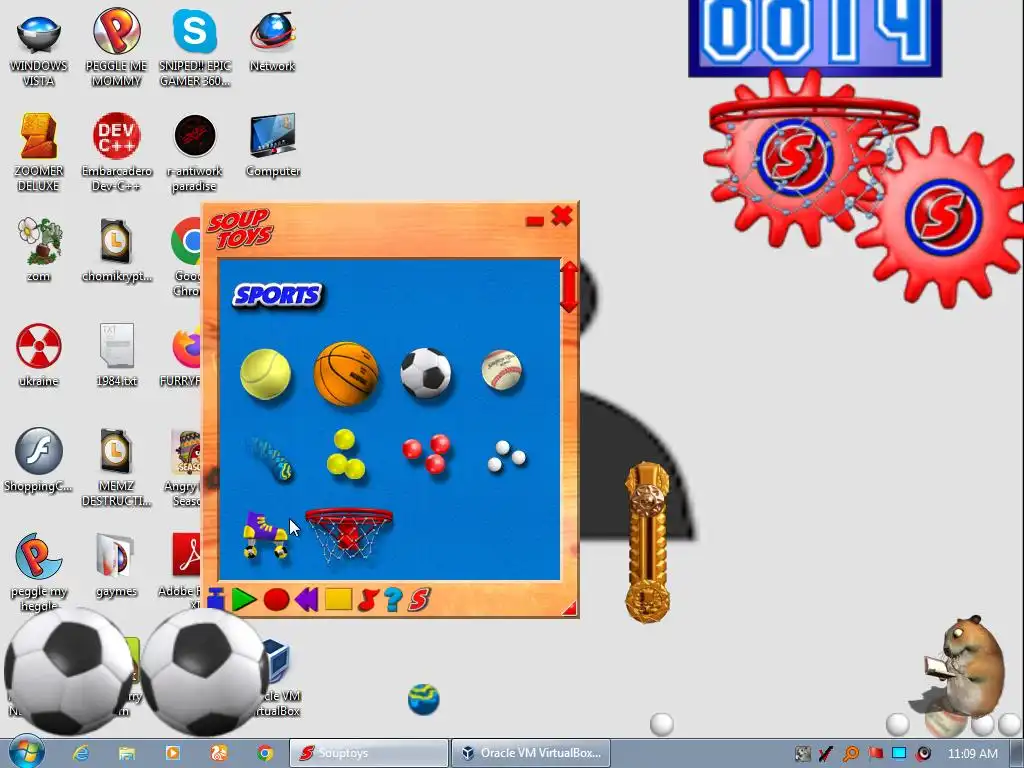The height and width of the screenshot is (768, 1024).
Task: Pick the basketball toy in Sports panel
Action: coord(346,374)
